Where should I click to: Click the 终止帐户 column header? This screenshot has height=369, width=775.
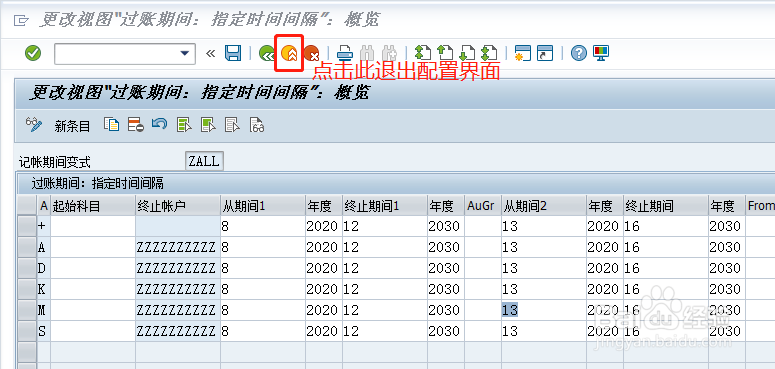[x=178, y=205]
